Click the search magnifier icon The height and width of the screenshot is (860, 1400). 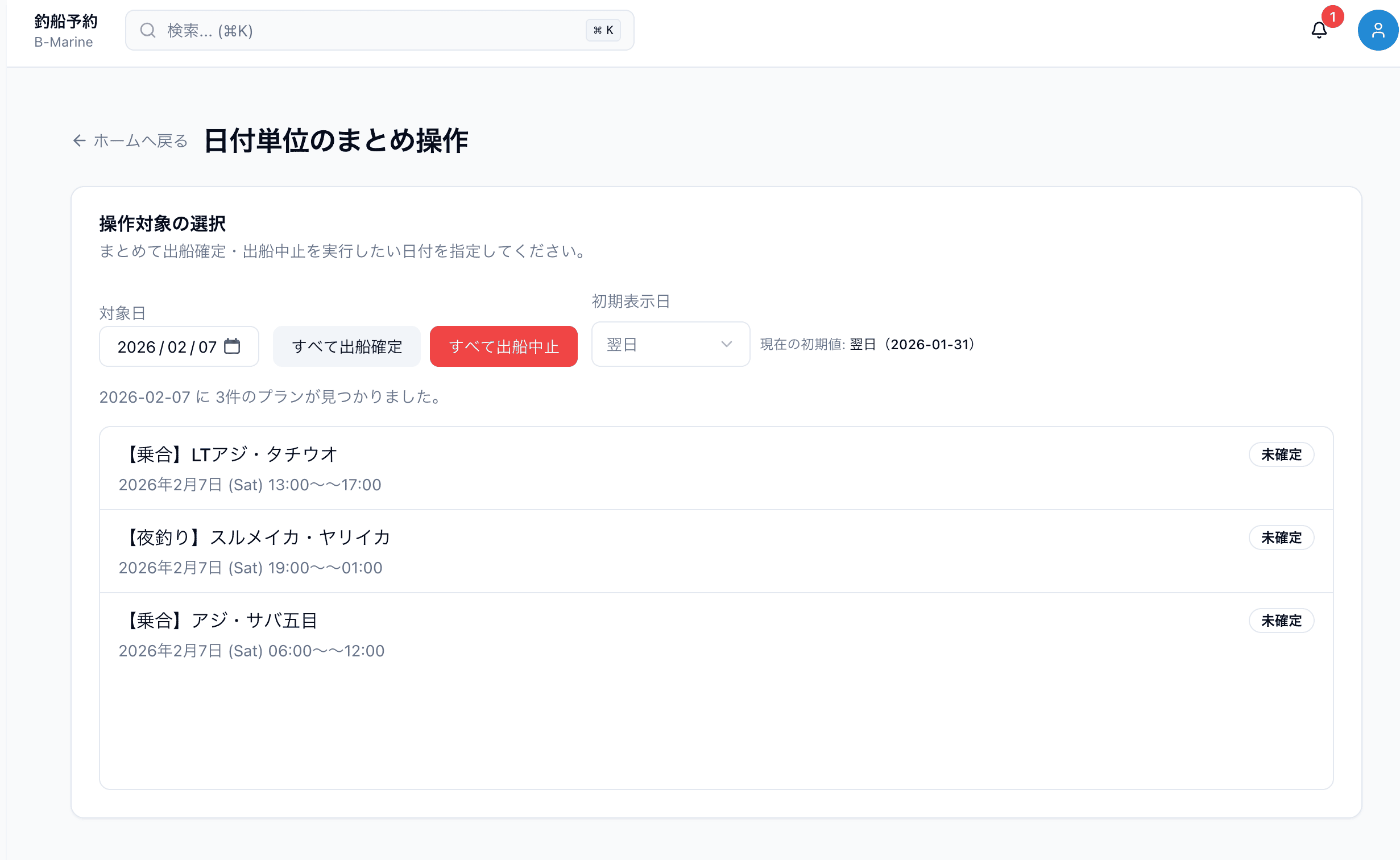coord(148,30)
